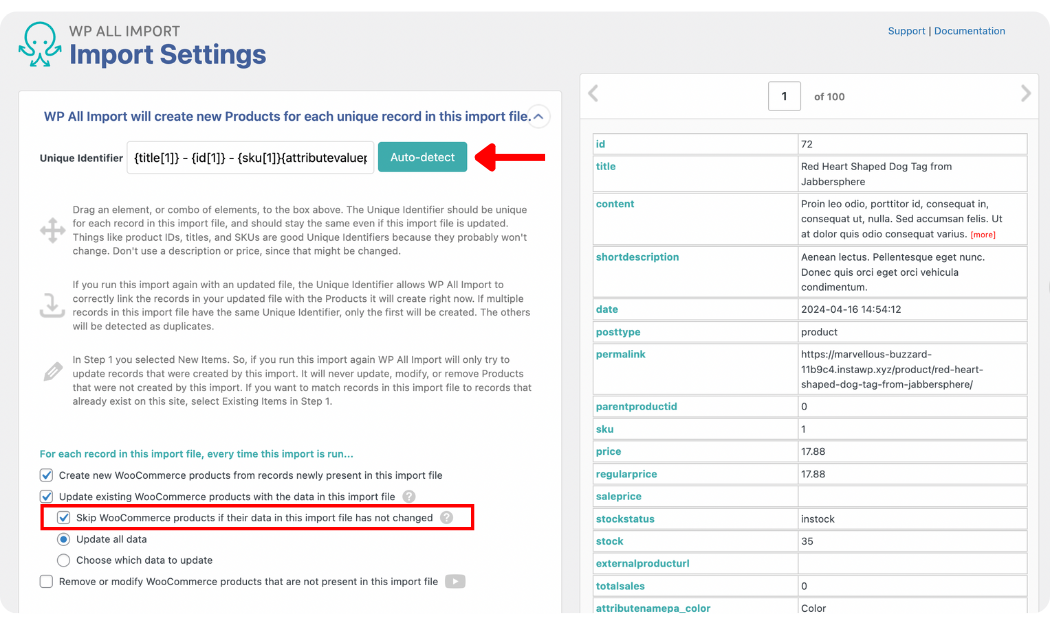
Task: Click the Auto-detect button
Action: [x=422, y=157]
